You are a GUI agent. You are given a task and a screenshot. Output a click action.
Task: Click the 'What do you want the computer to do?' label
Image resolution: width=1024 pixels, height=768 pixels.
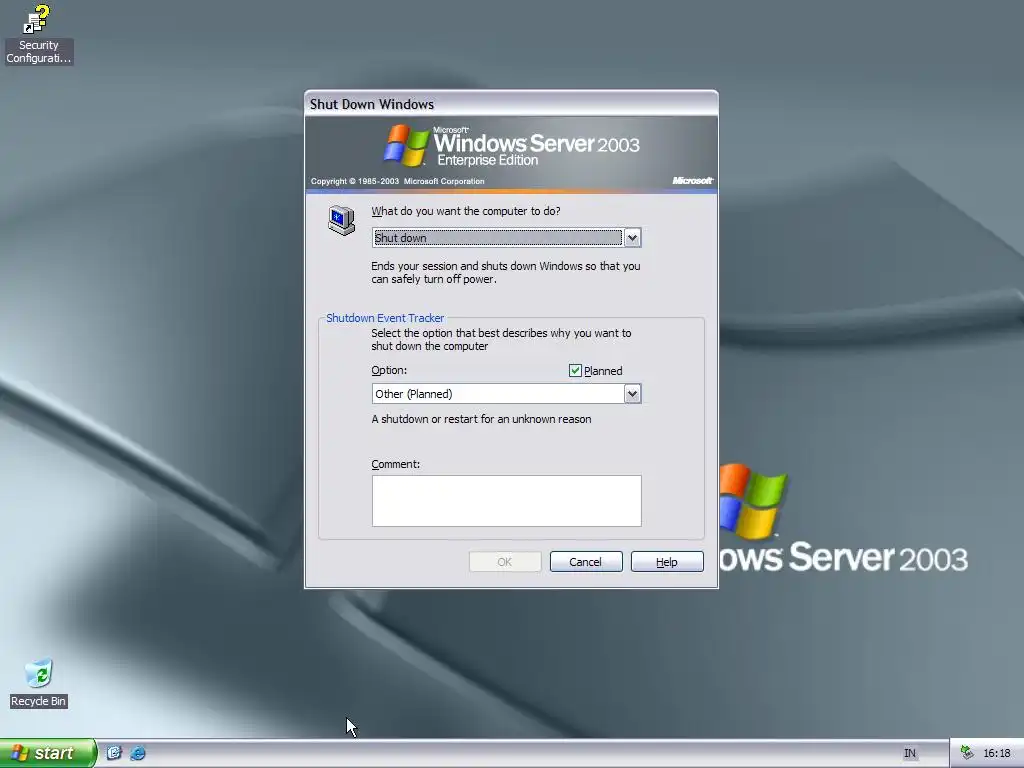[466, 211]
